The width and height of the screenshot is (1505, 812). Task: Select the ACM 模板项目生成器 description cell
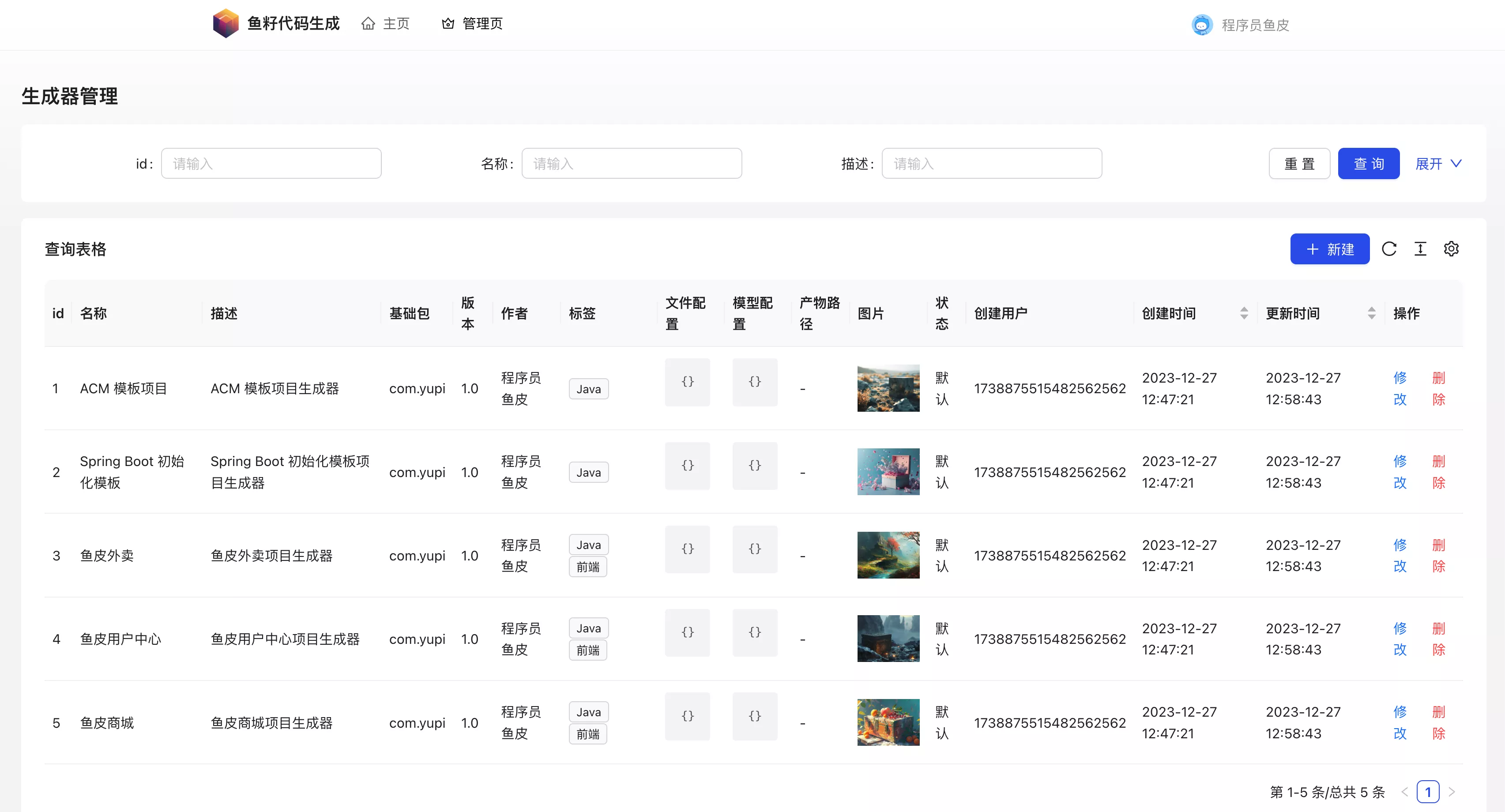click(x=275, y=389)
